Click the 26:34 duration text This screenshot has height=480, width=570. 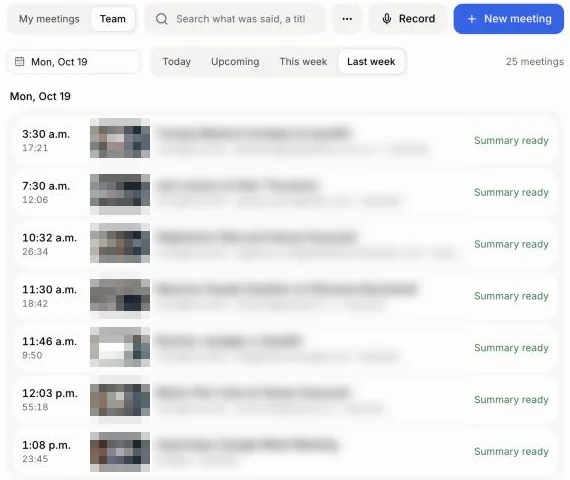(35, 252)
